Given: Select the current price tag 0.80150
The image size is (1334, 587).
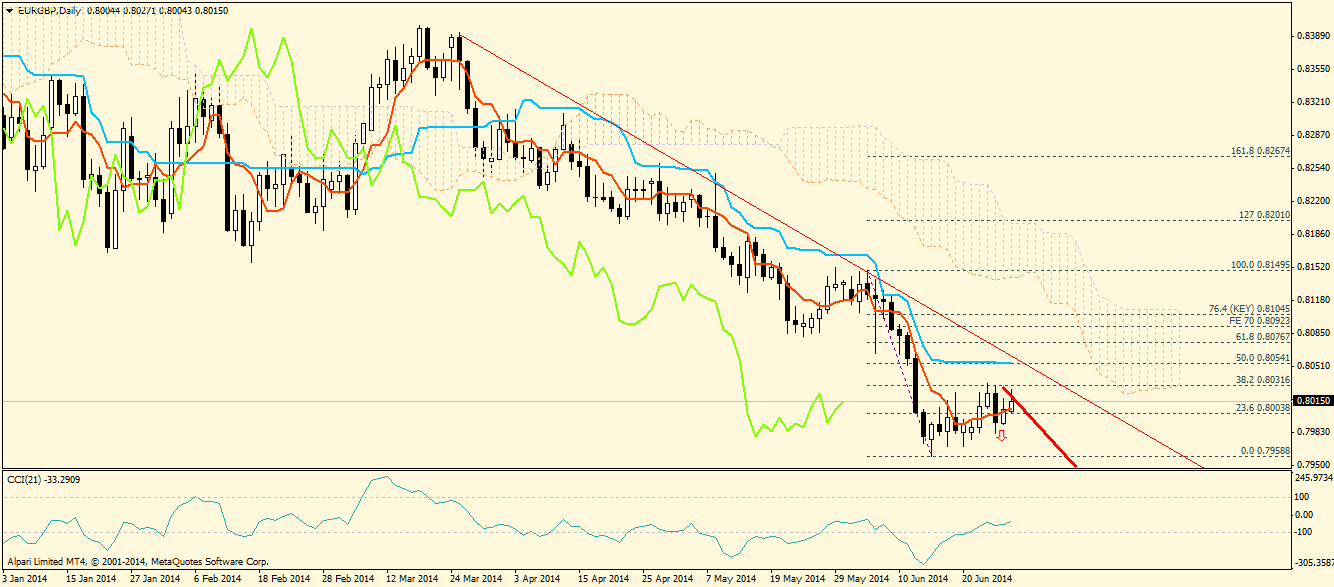Looking at the screenshot, I should click(1313, 401).
